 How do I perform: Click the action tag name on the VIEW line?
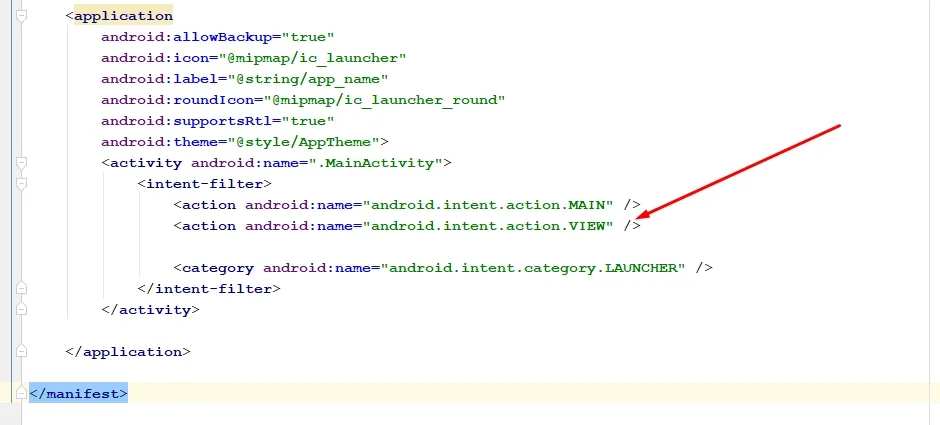[x=209, y=226]
